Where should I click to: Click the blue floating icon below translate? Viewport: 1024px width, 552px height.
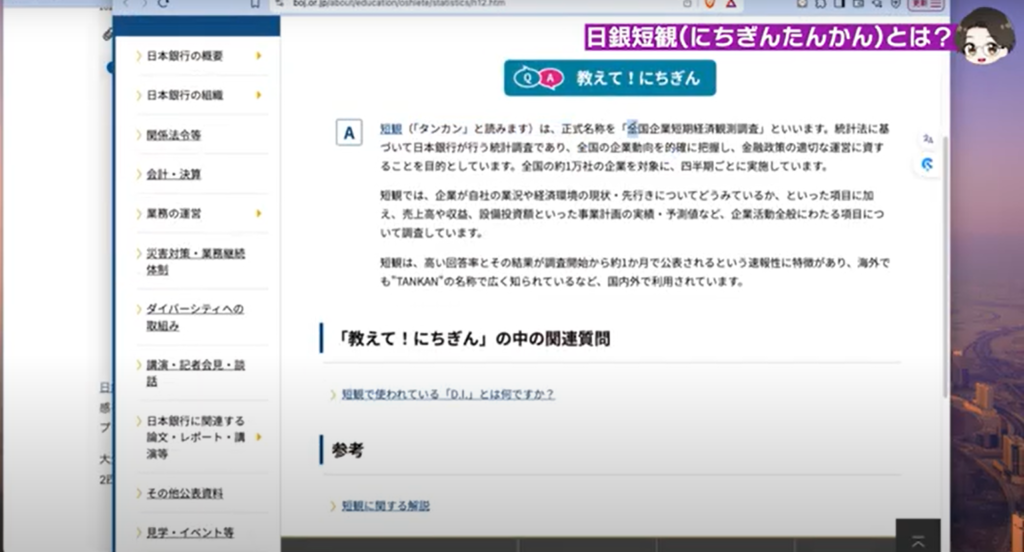927,164
